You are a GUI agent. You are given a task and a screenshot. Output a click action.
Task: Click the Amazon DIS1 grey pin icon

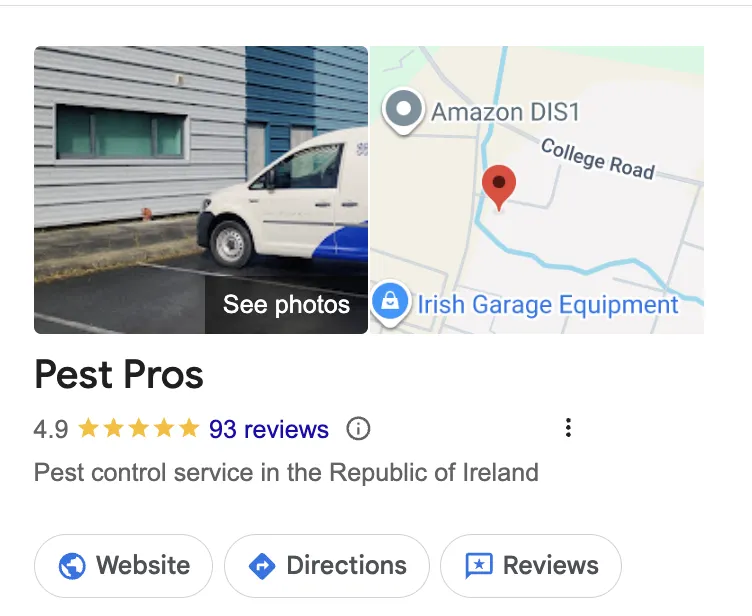click(x=403, y=111)
